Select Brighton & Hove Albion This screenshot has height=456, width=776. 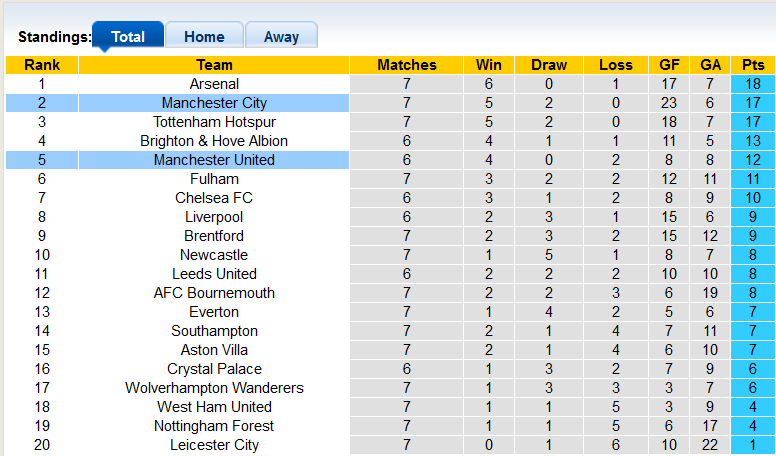point(214,141)
